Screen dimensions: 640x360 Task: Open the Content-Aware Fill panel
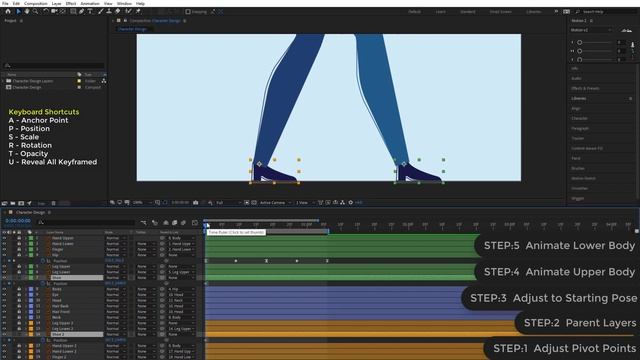click(587, 148)
